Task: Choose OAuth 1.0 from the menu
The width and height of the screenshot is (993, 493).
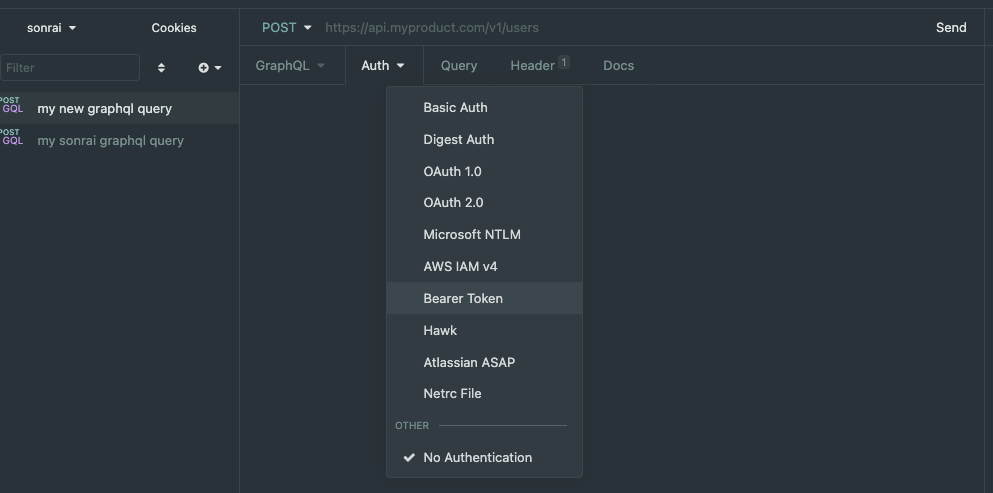Action: tap(452, 171)
